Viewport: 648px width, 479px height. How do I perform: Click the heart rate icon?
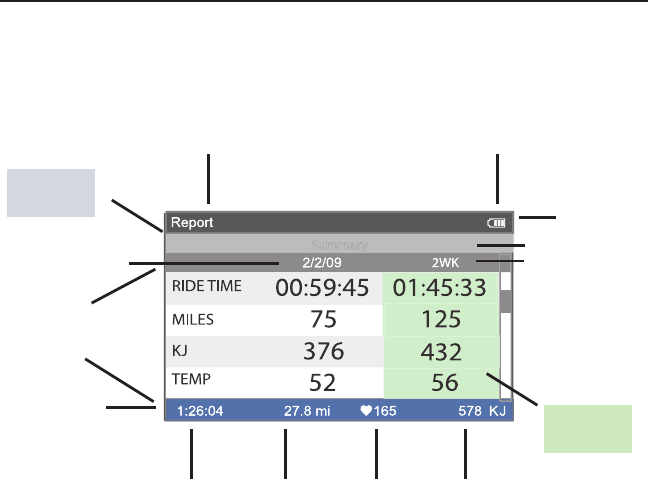tap(367, 410)
